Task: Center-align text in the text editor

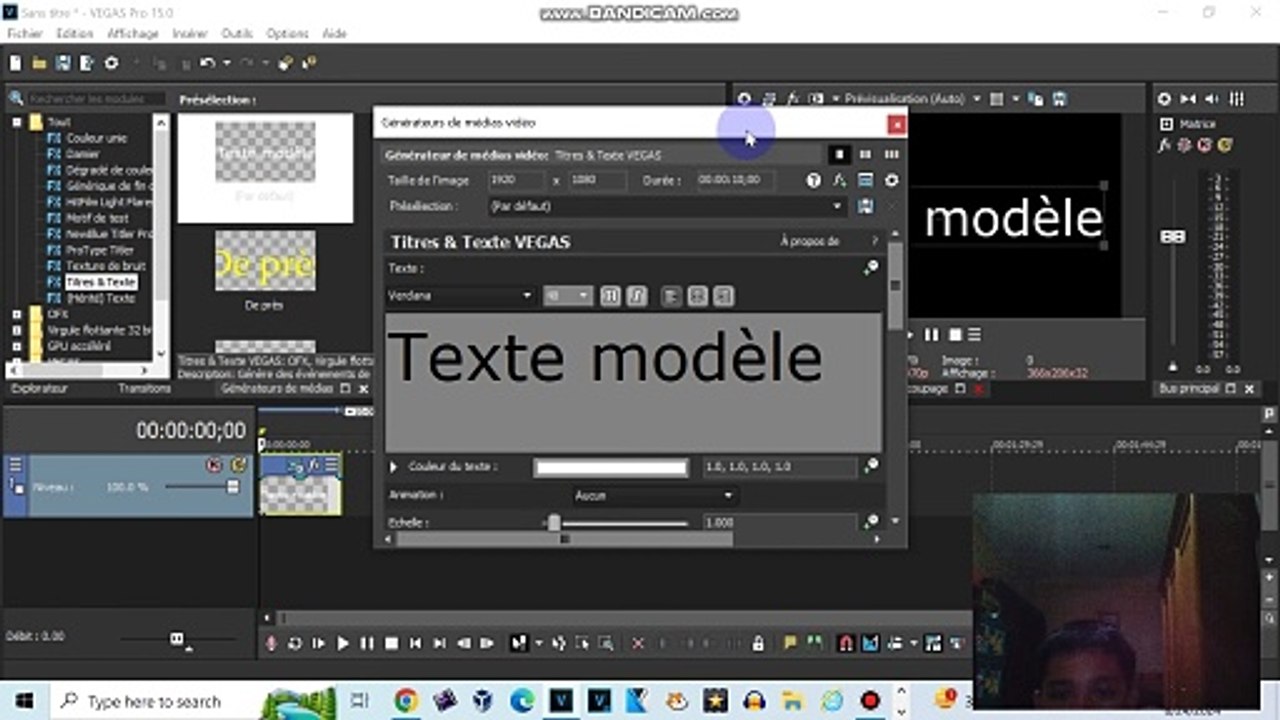Action: pyautogui.click(x=698, y=296)
